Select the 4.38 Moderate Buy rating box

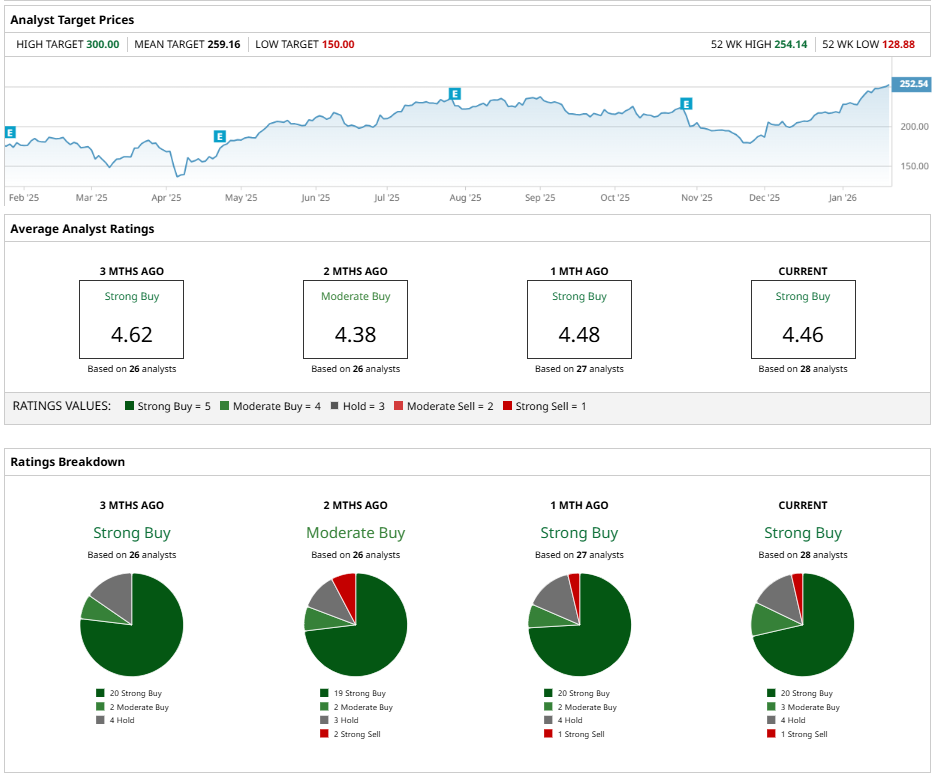[x=355, y=319]
